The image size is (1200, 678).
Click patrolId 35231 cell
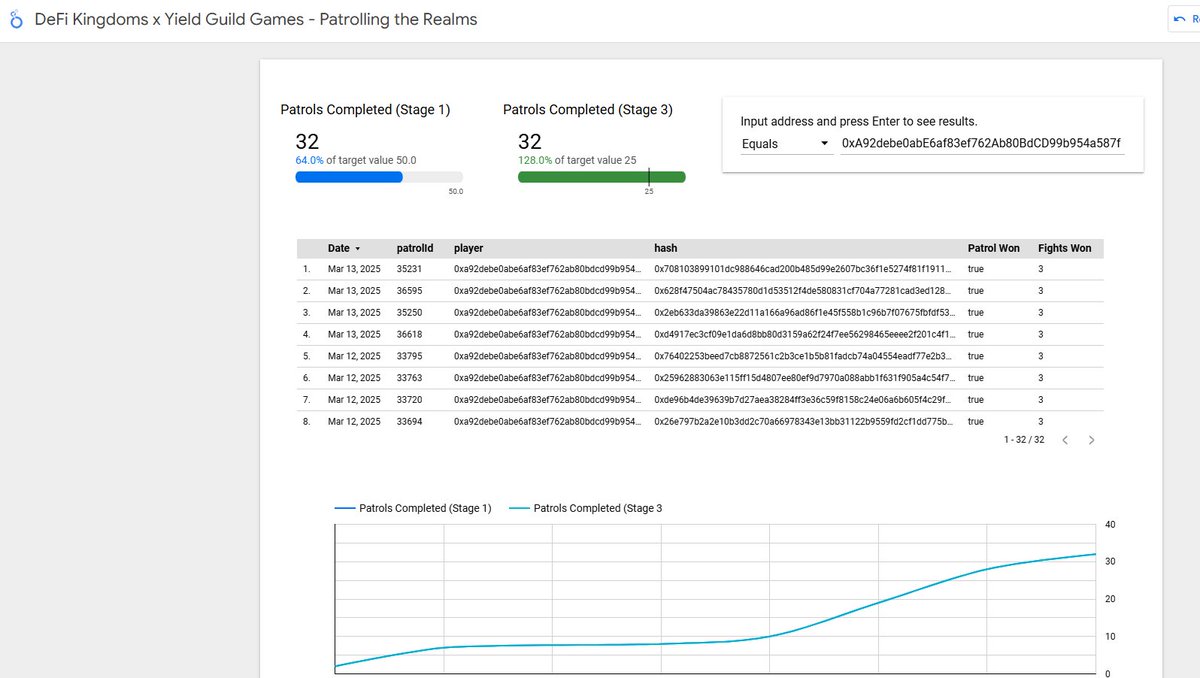click(409, 270)
